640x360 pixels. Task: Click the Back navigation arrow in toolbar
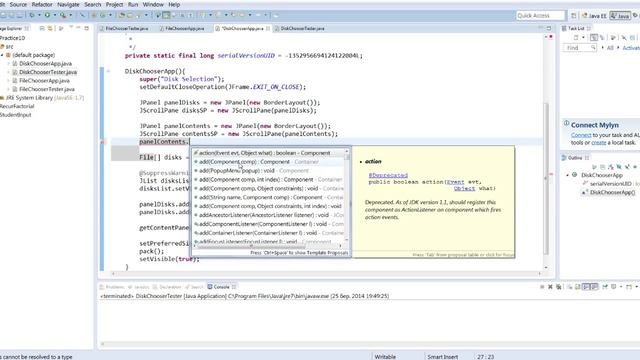(x=242, y=15)
